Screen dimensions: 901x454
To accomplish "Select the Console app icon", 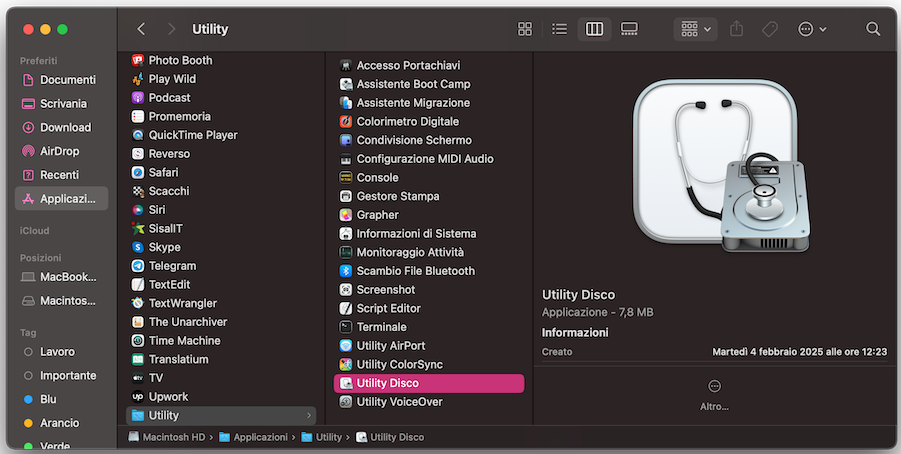I will (x=345, y=178).
